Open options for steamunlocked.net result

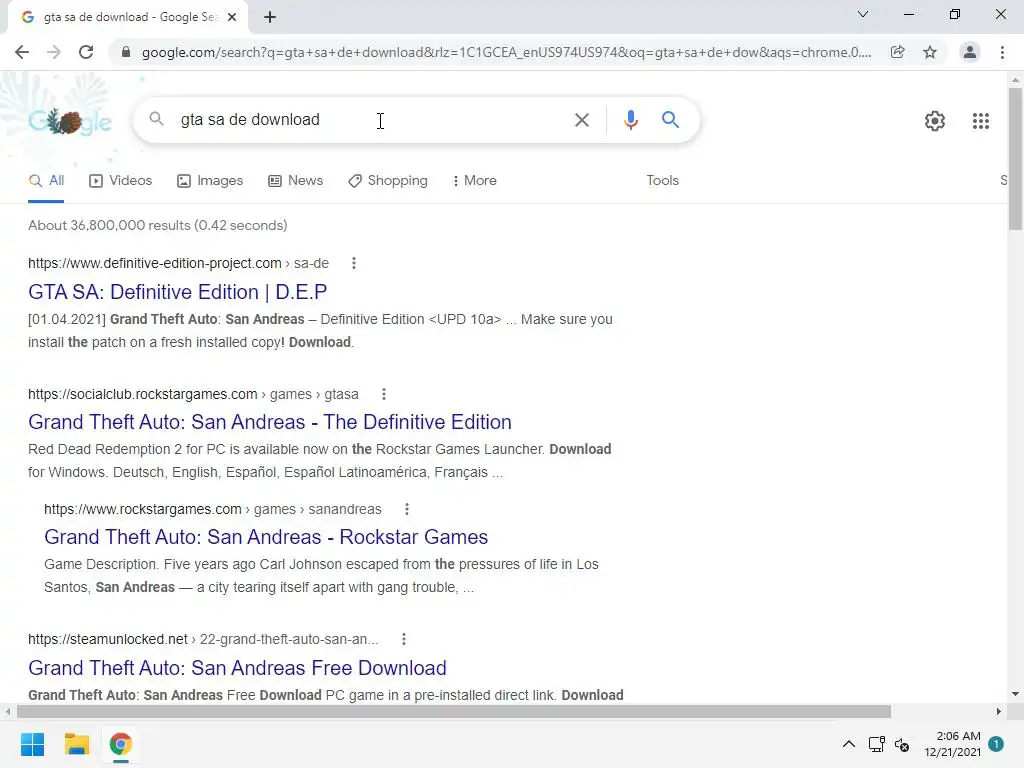[404, 639]
